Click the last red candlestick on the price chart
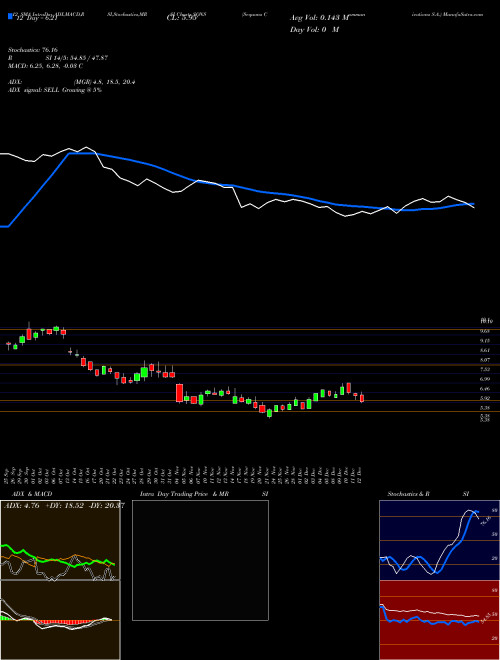Screen dimensions: 500x660 click(x=362, y=397)
